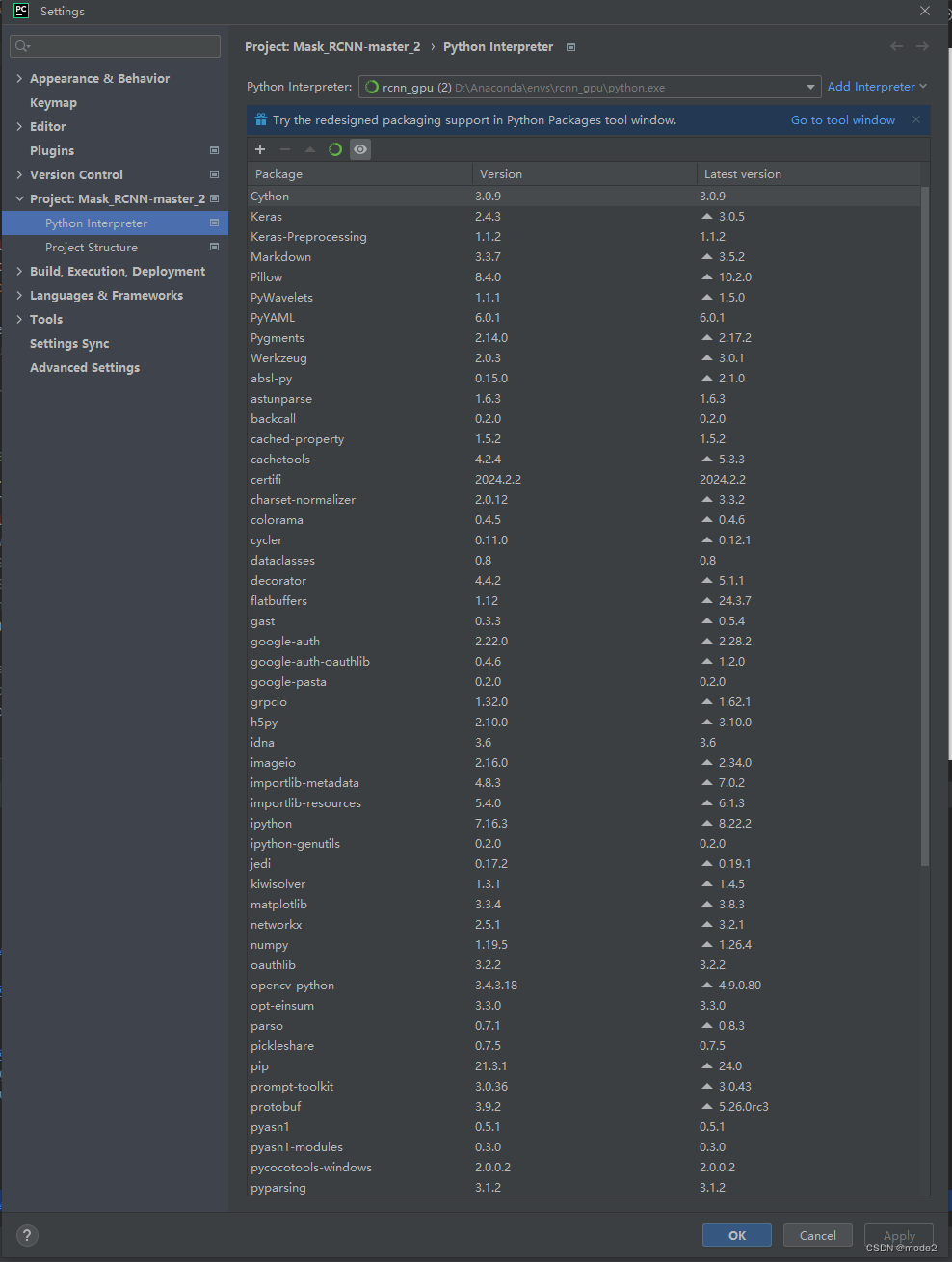Sort by Latest version column header
The image size is (952, 1262).
pyautogui.click(x=808, y=173)
